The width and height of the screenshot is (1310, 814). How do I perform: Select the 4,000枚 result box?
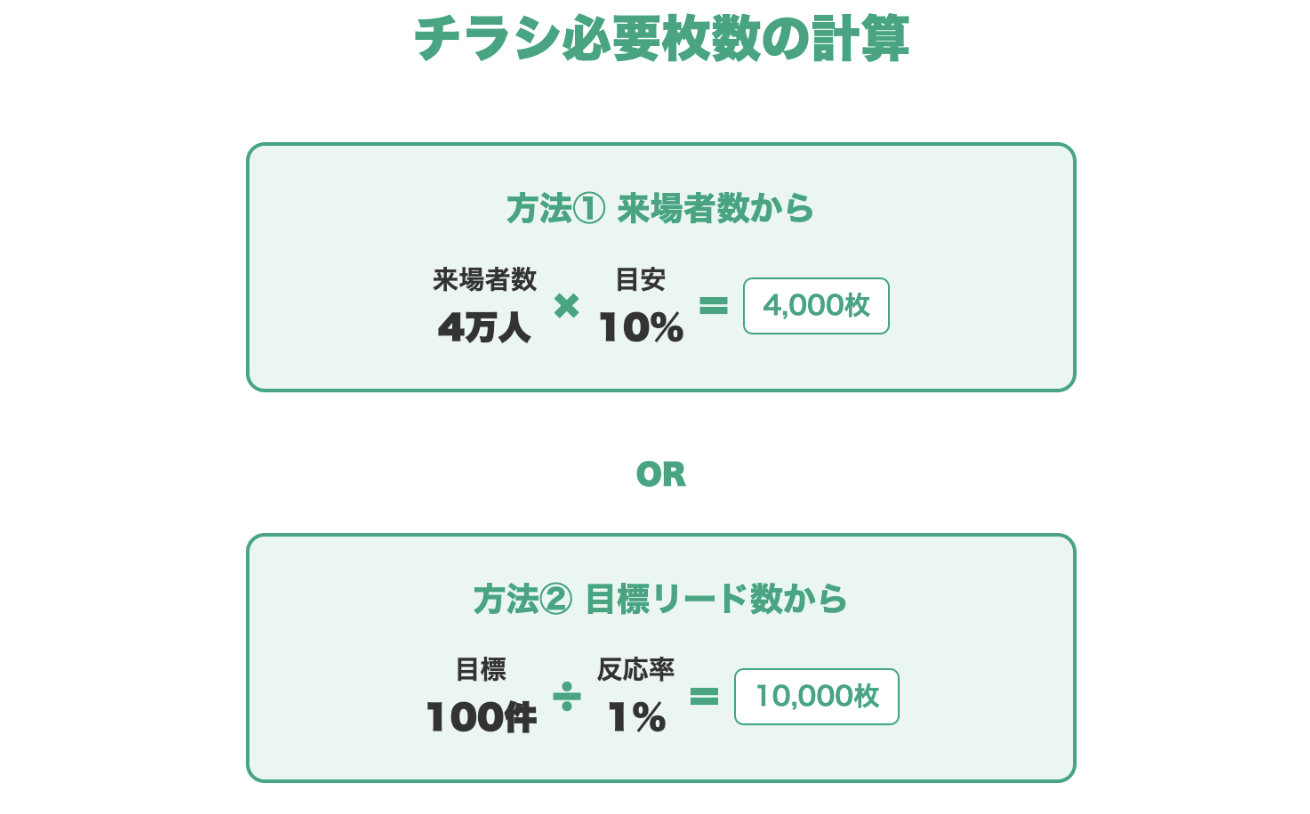pos(816,306)
